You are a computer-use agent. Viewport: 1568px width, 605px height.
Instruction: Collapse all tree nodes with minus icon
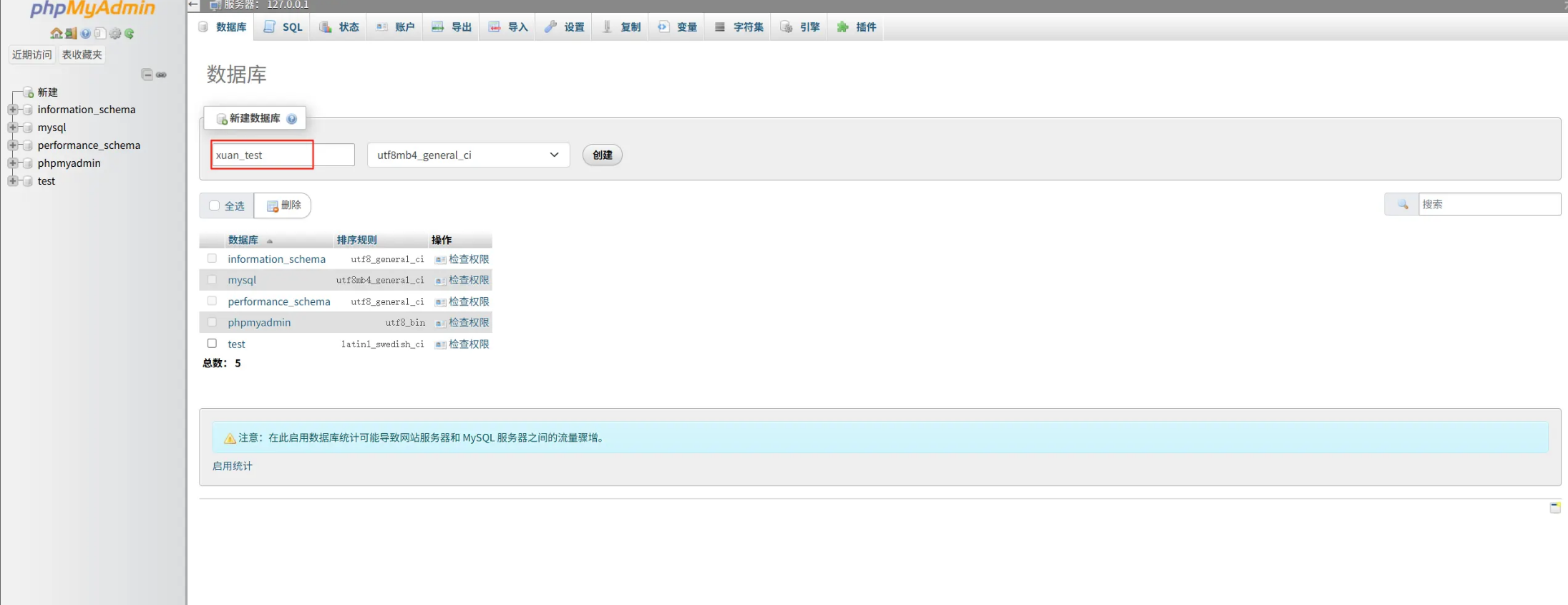click(x=147, y=74)
